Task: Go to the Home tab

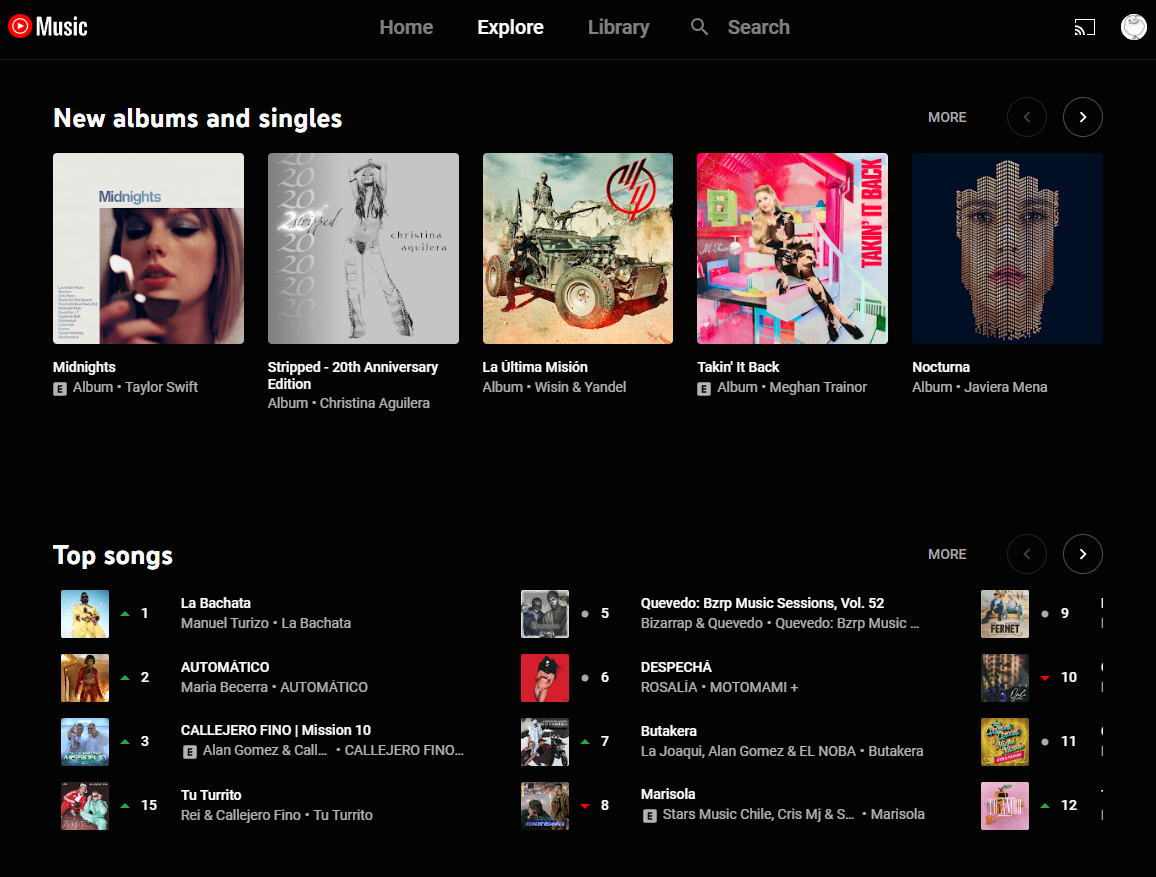Action: pos(406,27)
